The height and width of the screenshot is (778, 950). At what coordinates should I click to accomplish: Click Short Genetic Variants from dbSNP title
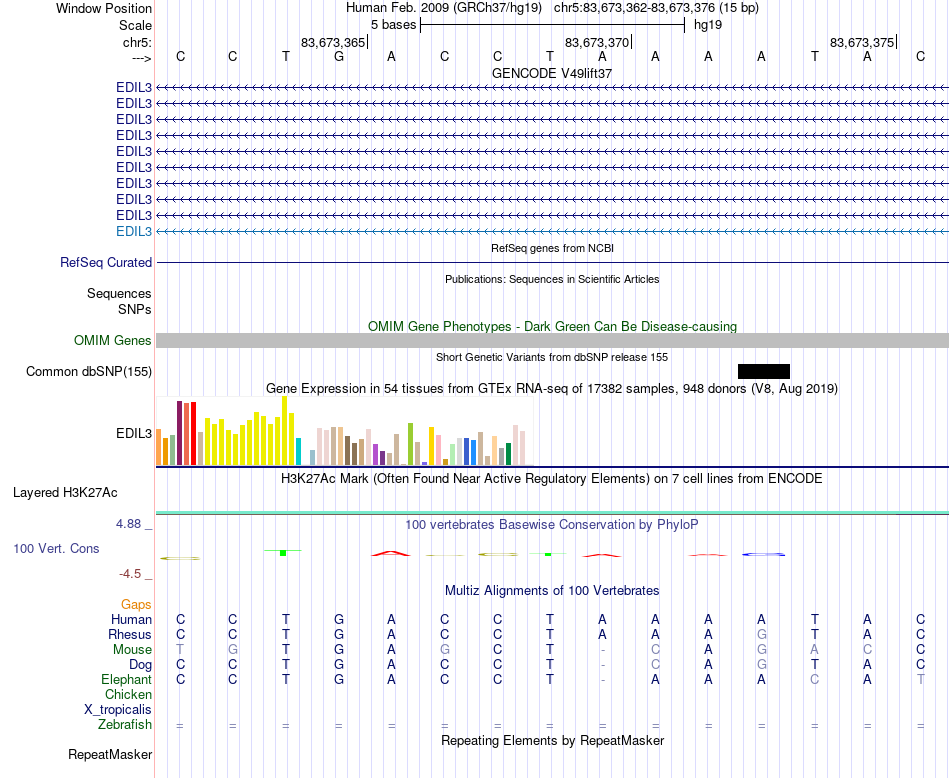click(x=552, y=357)
